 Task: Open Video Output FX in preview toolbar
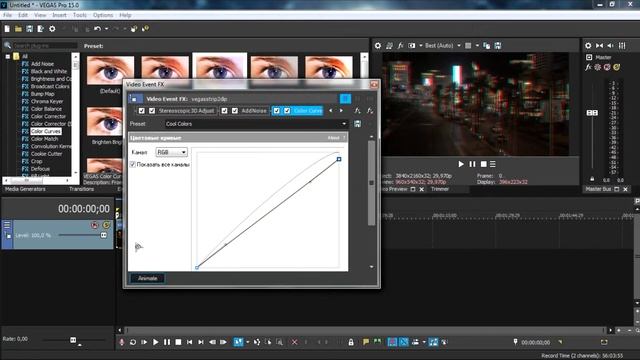click(x=400, y=46)
